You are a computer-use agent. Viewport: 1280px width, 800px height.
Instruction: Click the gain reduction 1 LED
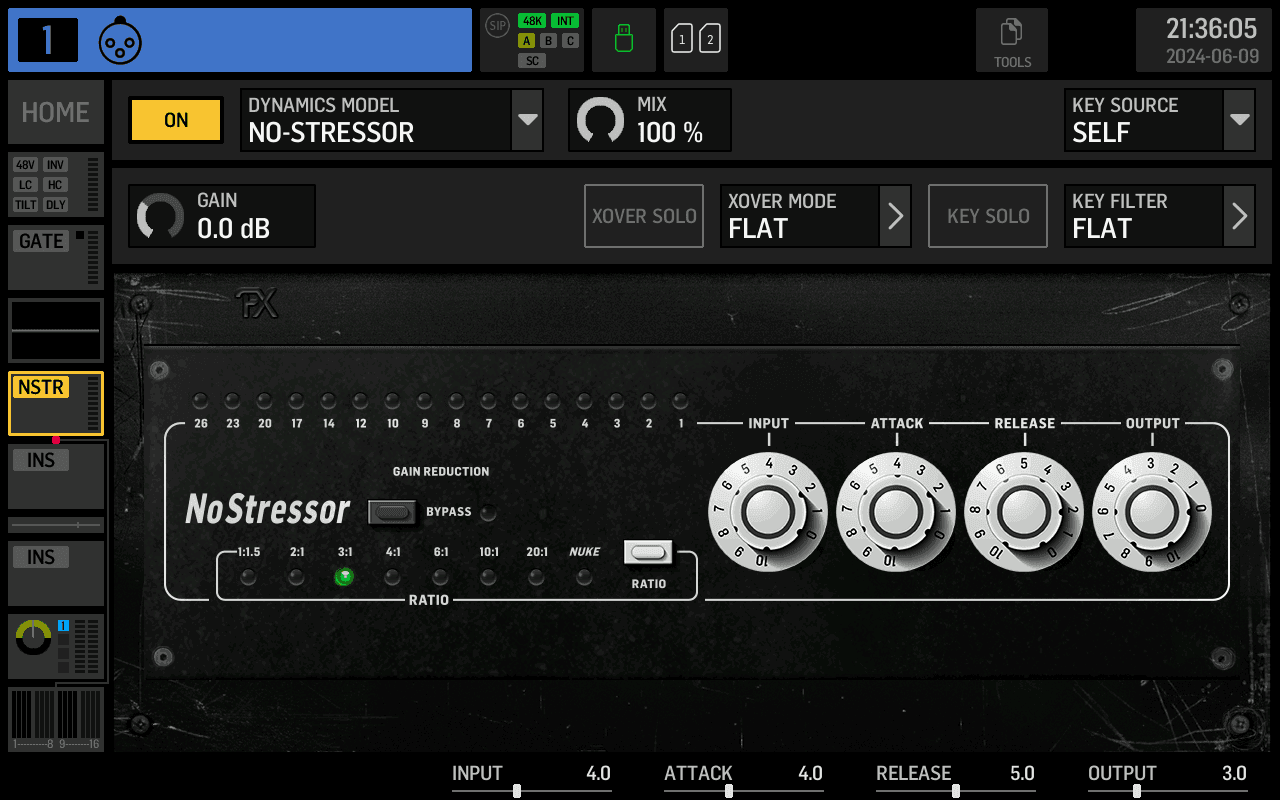[681, 401]
